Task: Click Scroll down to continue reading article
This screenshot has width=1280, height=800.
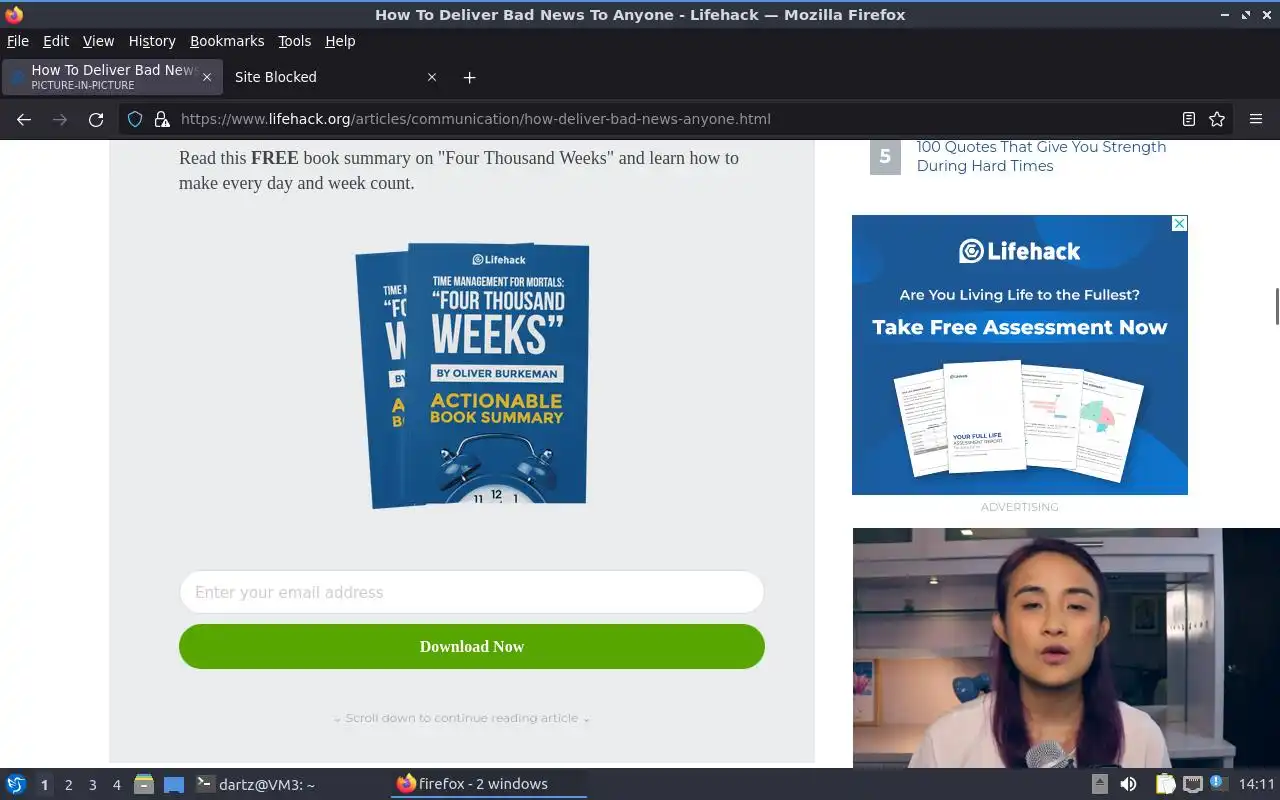Action: 462,718
